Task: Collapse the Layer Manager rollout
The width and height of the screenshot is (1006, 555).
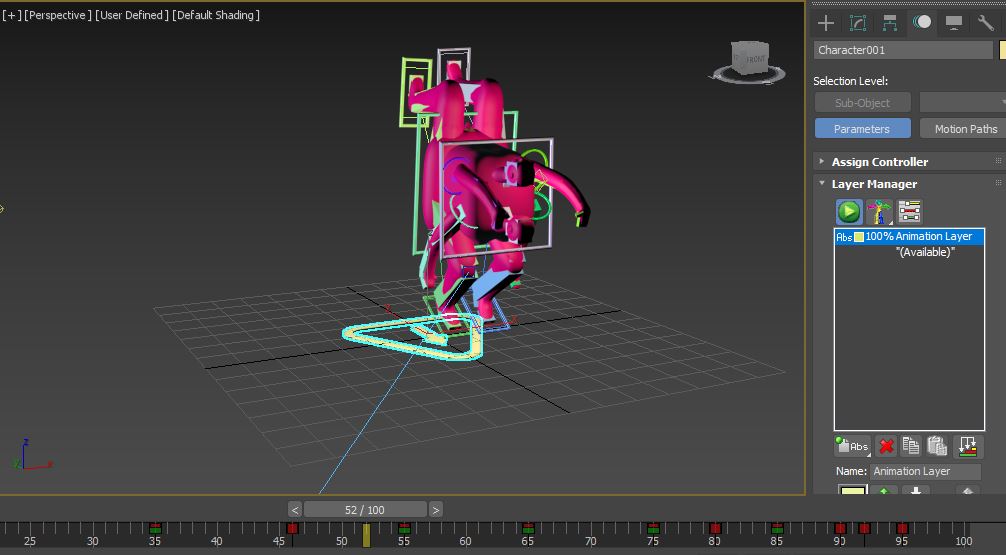Action: [873, 184]
